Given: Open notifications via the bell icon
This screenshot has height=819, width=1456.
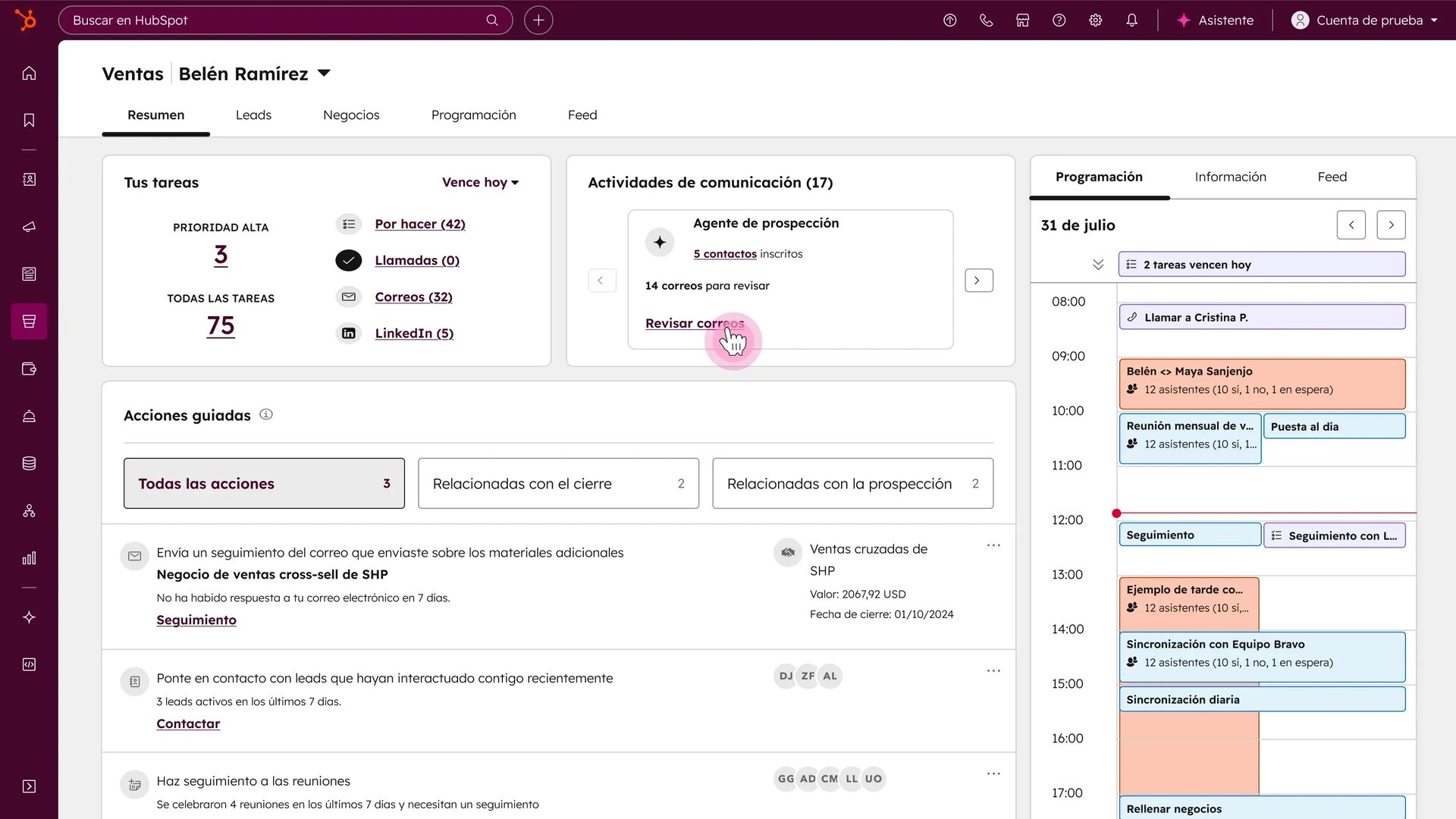Looking at the screenshot, I should tap(1131, 20).
